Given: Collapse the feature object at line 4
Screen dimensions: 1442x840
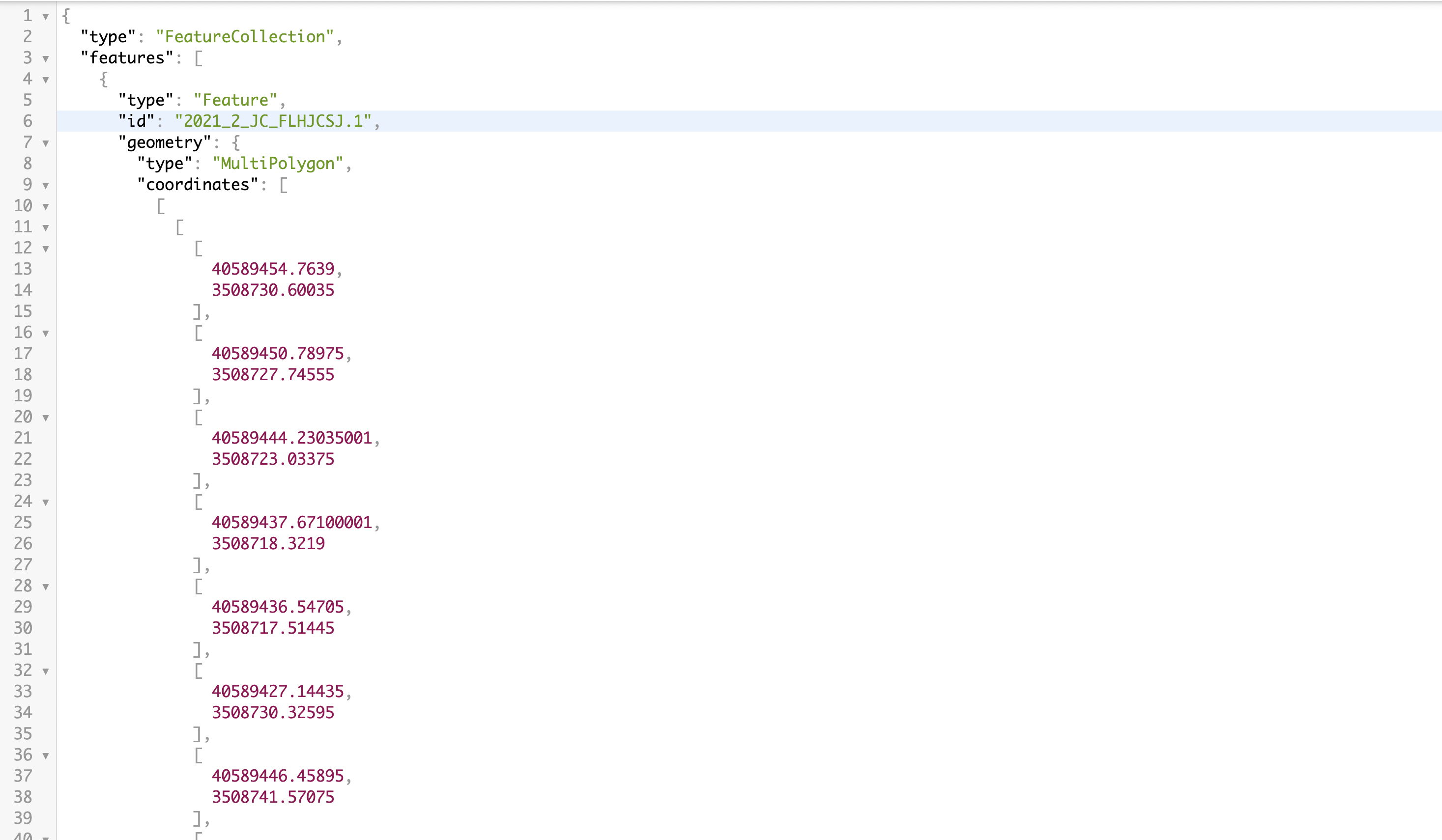Looking at the screenshot, I should [46, 80].
